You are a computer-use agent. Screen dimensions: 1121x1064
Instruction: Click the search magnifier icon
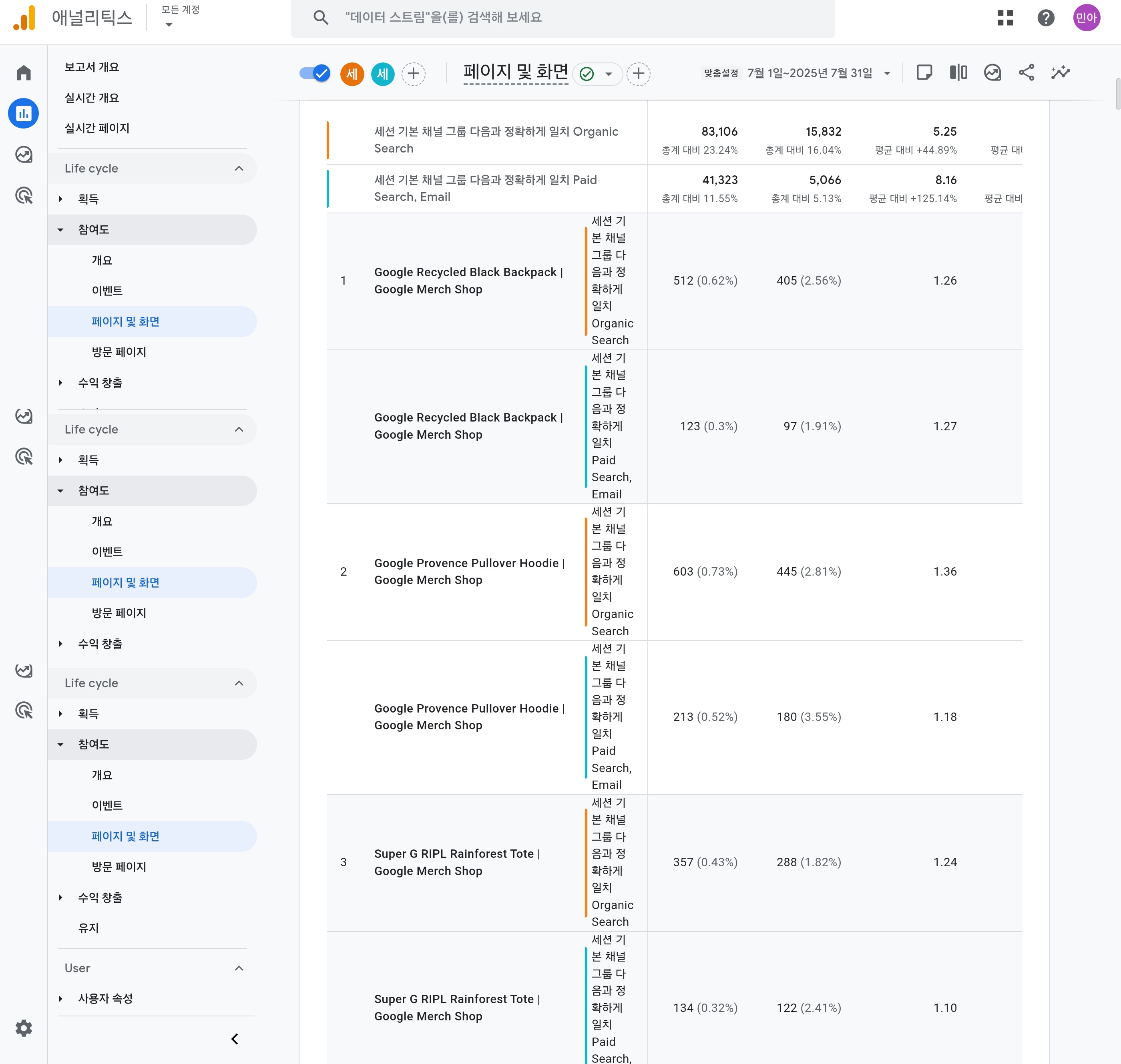[321, 18]
